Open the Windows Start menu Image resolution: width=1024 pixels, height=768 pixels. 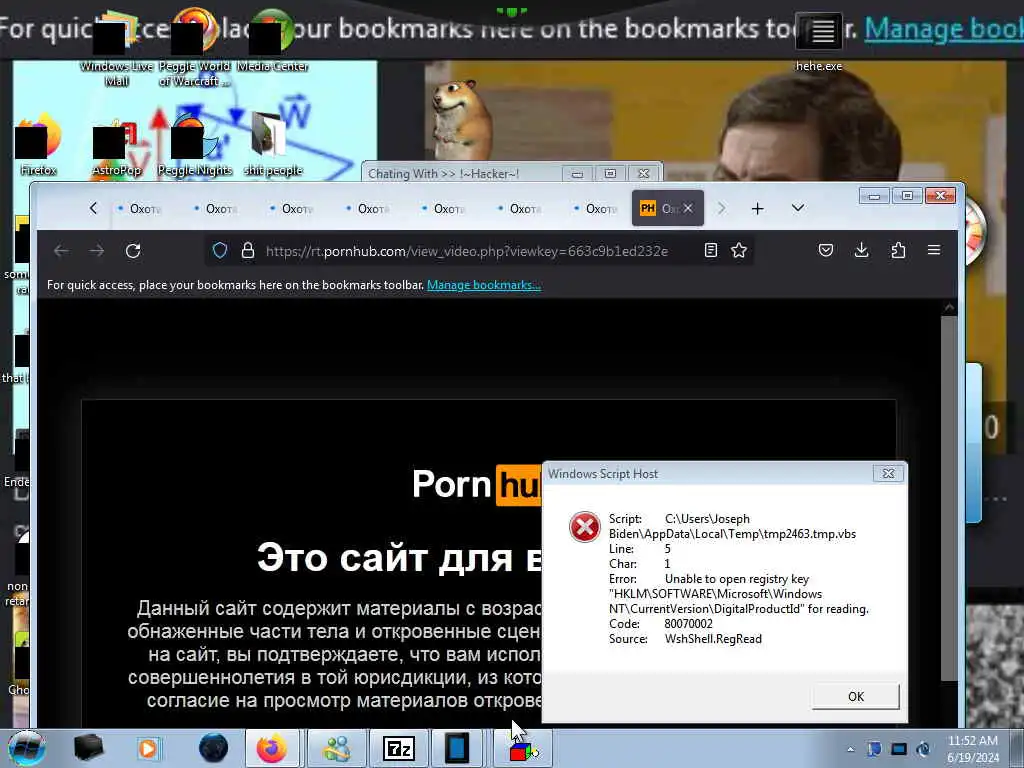(x=27, y=748)
